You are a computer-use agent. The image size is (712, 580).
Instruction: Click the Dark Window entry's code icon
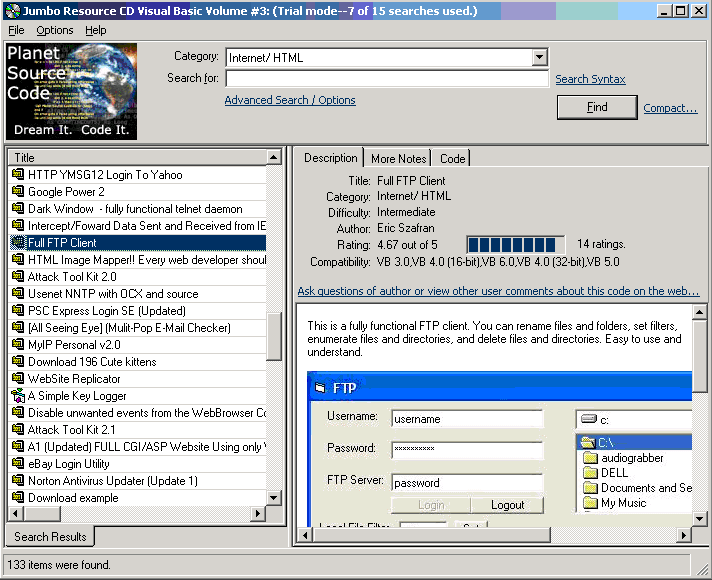pyautogui.click(x=18, y=208)
